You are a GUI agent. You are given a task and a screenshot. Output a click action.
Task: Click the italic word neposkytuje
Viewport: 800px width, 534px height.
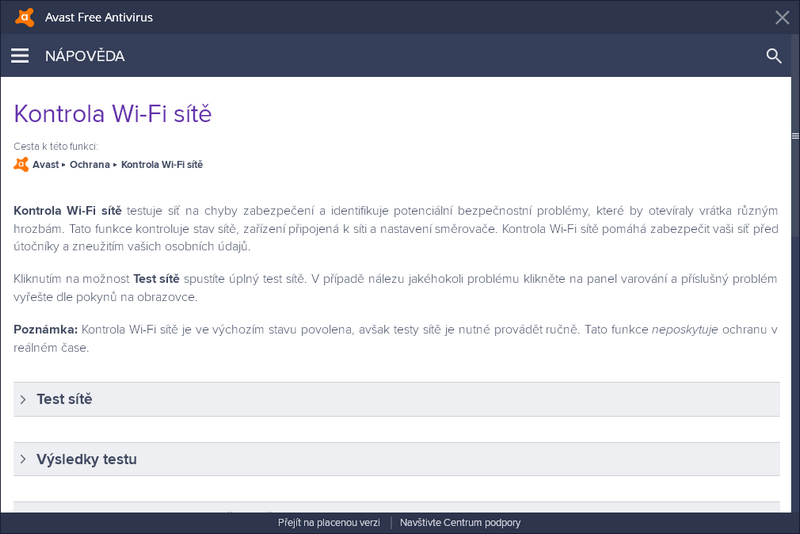685,330
